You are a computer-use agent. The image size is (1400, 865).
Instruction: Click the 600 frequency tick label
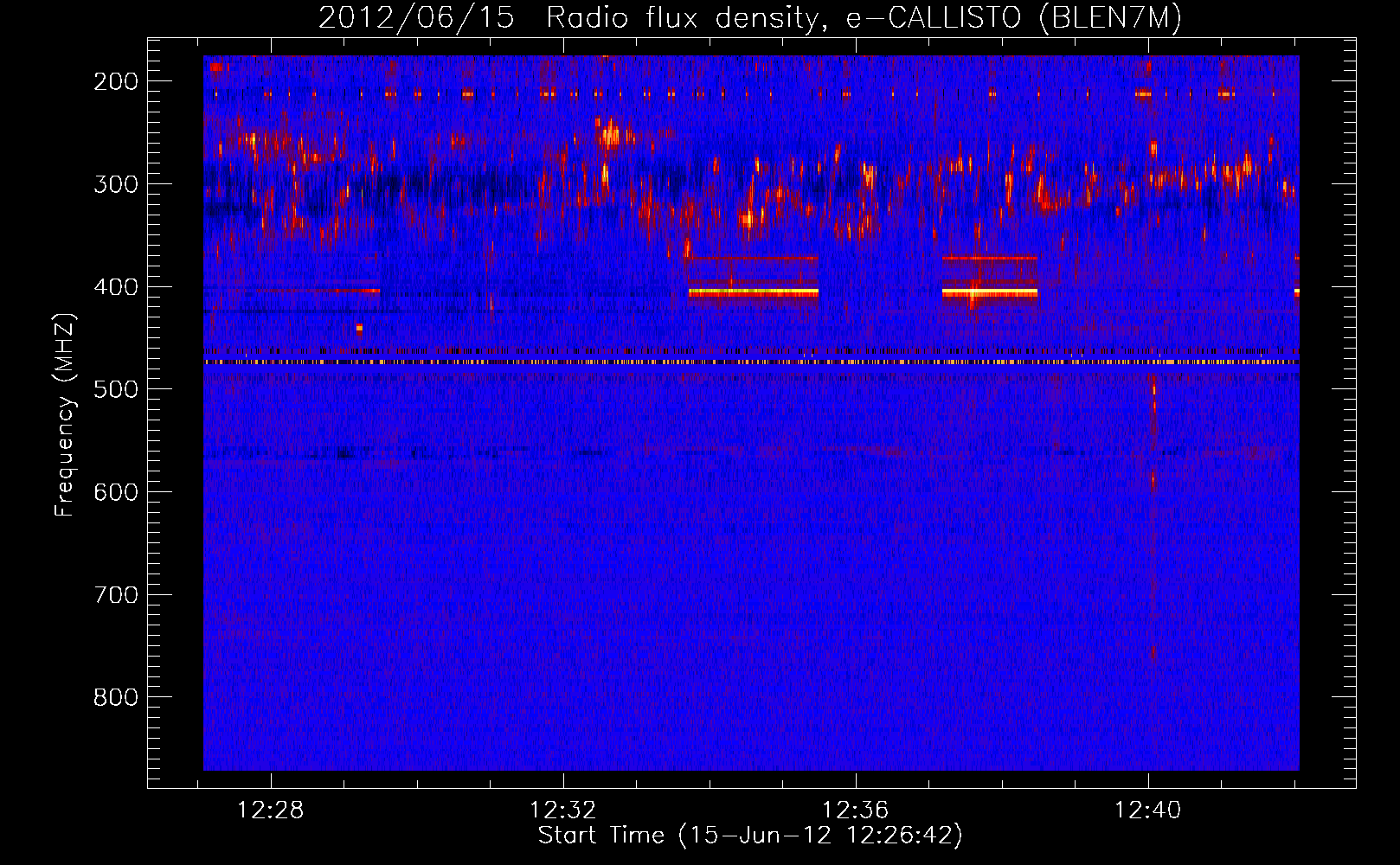tap(116, 492)
